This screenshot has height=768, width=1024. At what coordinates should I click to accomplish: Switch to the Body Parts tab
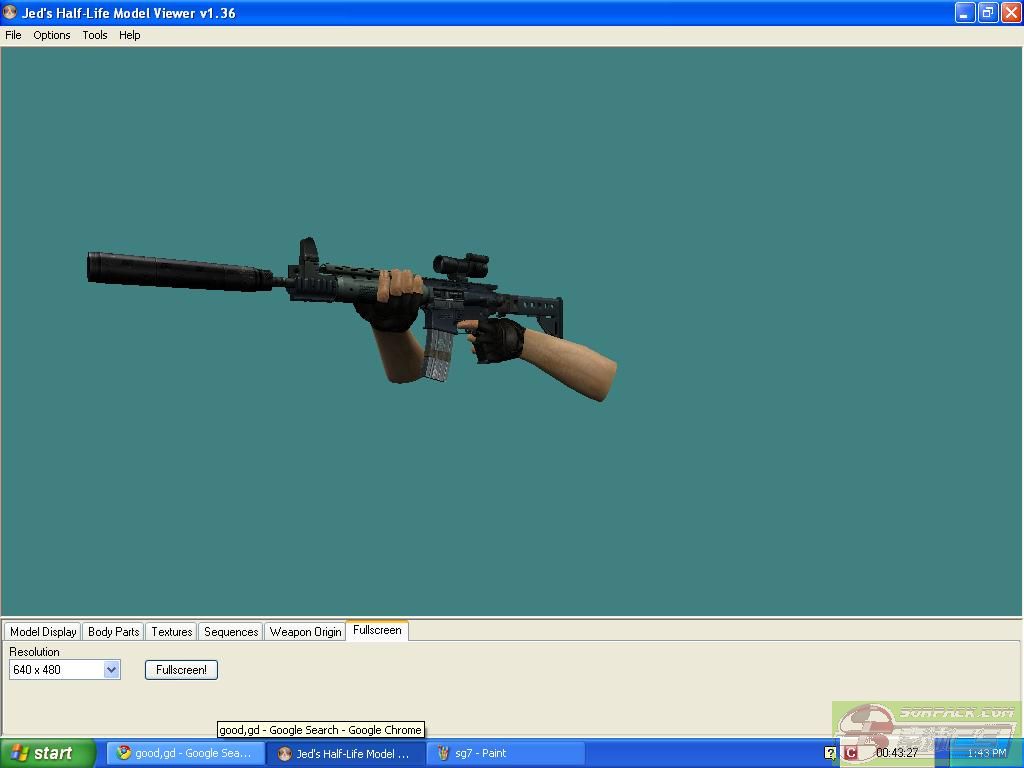[x=113, y=632]
